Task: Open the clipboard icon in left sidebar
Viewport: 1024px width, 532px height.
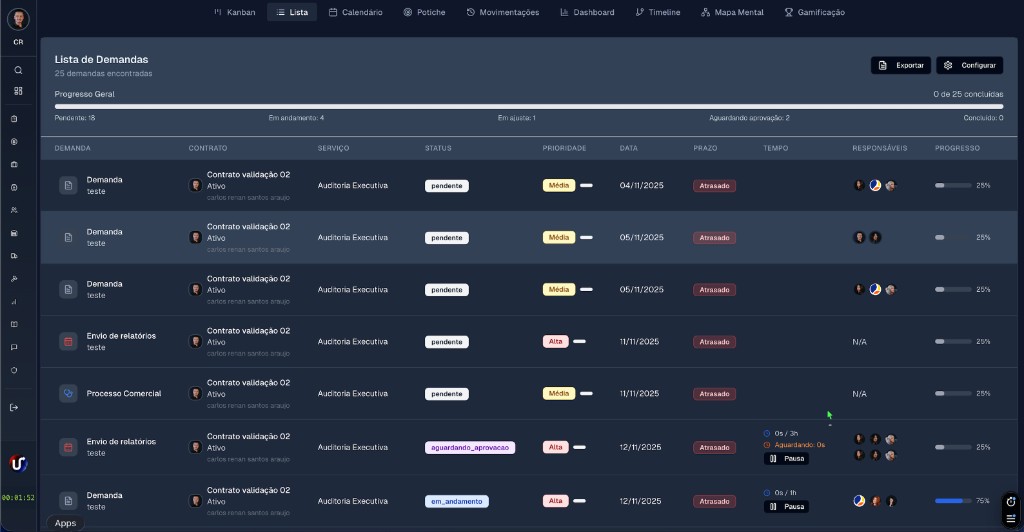Action: [14, 119]
